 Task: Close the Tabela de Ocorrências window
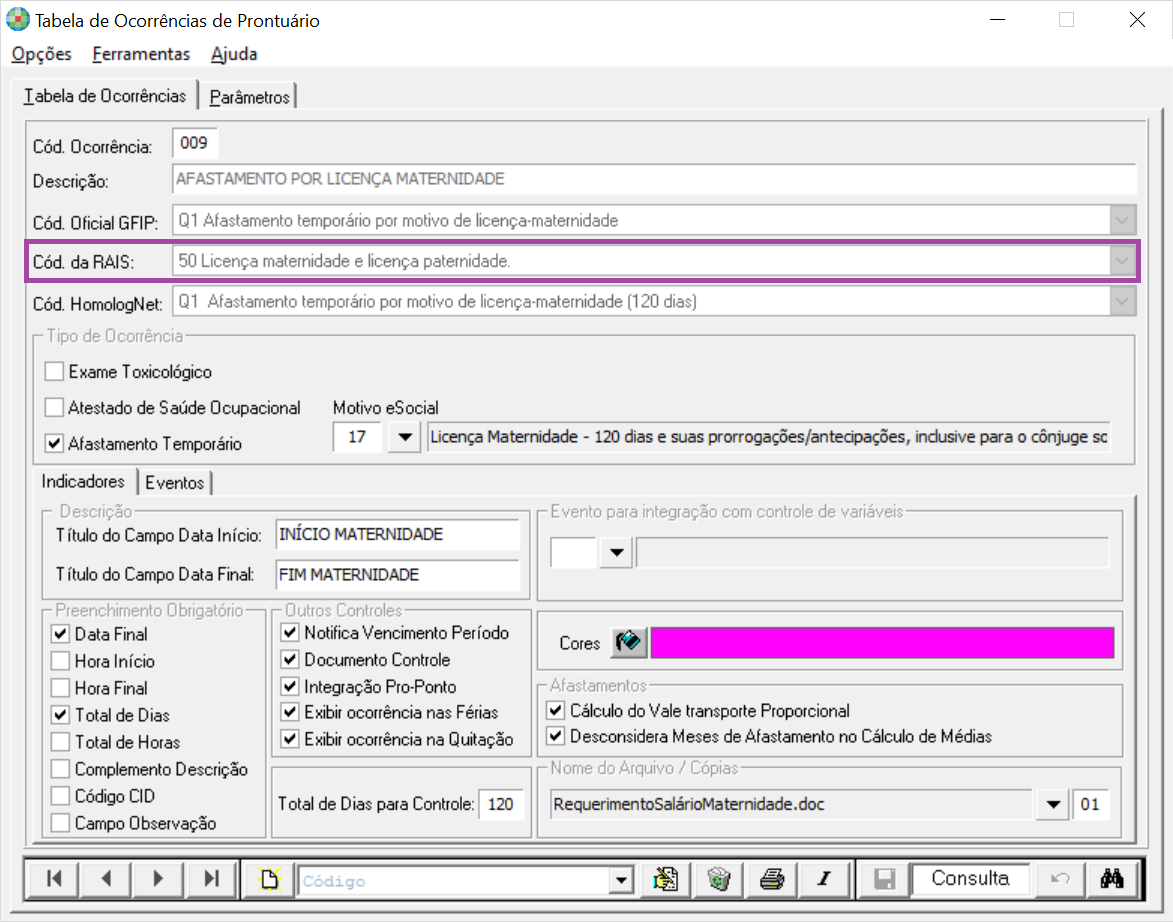tap(1138, 20)
